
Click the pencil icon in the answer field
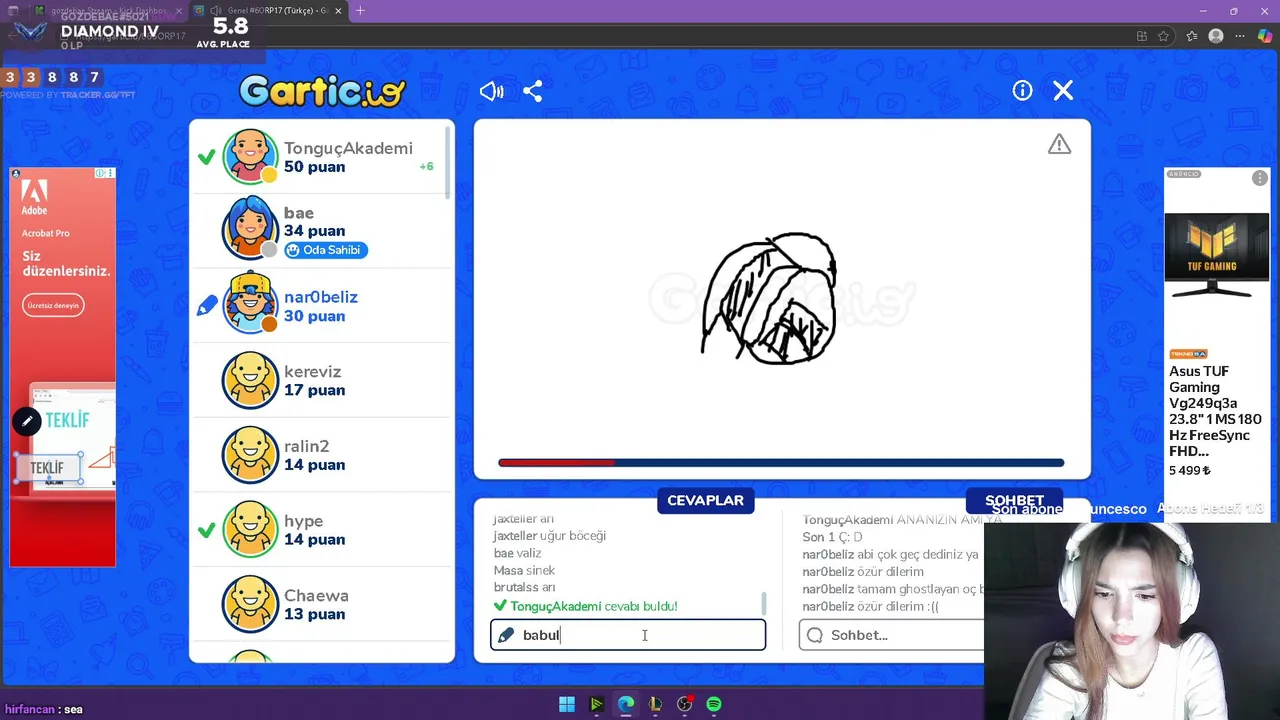(506, 635)
